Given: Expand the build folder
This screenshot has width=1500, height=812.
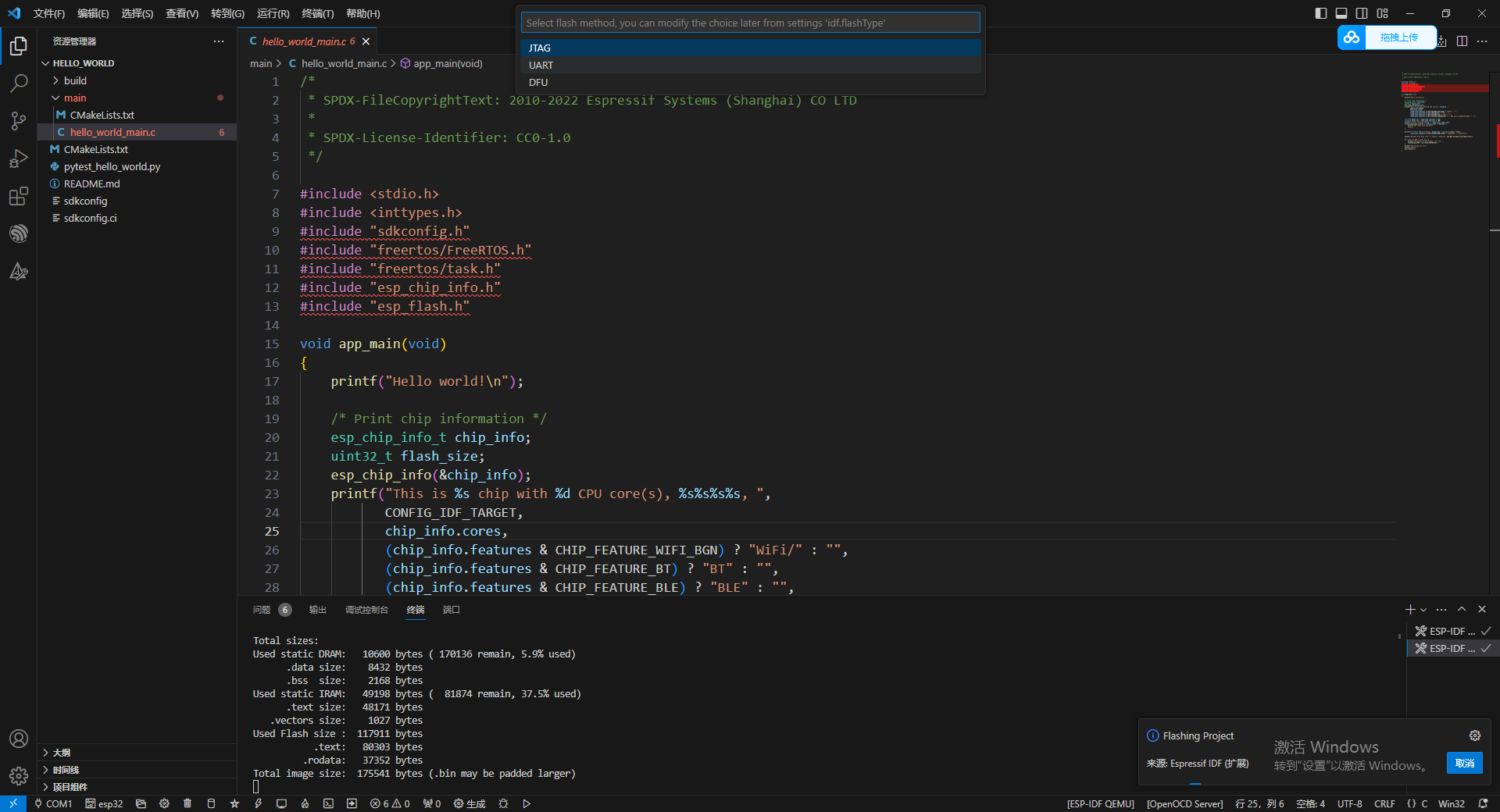Looking at the screenshot, I should click(75, 80).
